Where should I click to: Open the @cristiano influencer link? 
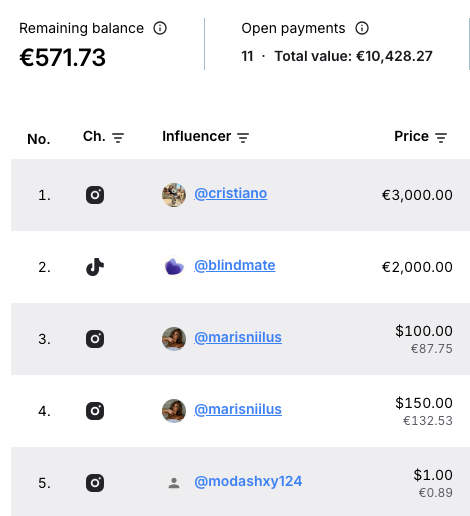231,194
